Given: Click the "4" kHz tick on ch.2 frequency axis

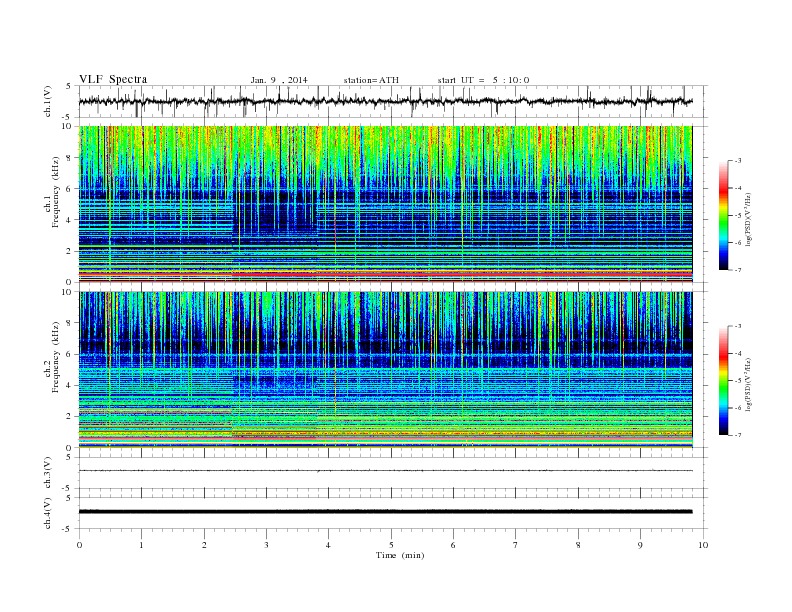Looking at the screenshot, I should click(69, 385).
